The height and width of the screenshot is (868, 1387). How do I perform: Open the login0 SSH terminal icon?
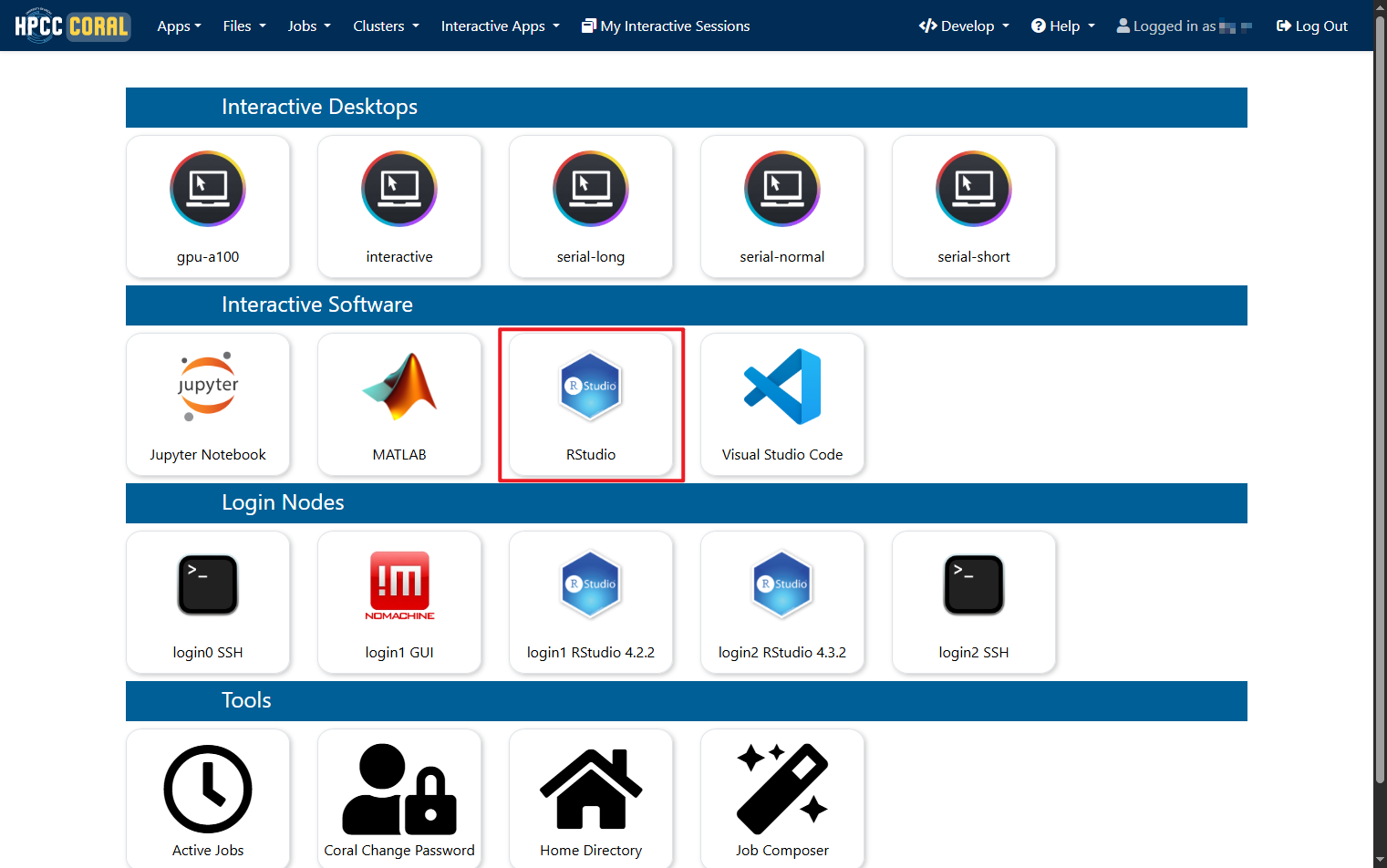[x=208, y=584]
